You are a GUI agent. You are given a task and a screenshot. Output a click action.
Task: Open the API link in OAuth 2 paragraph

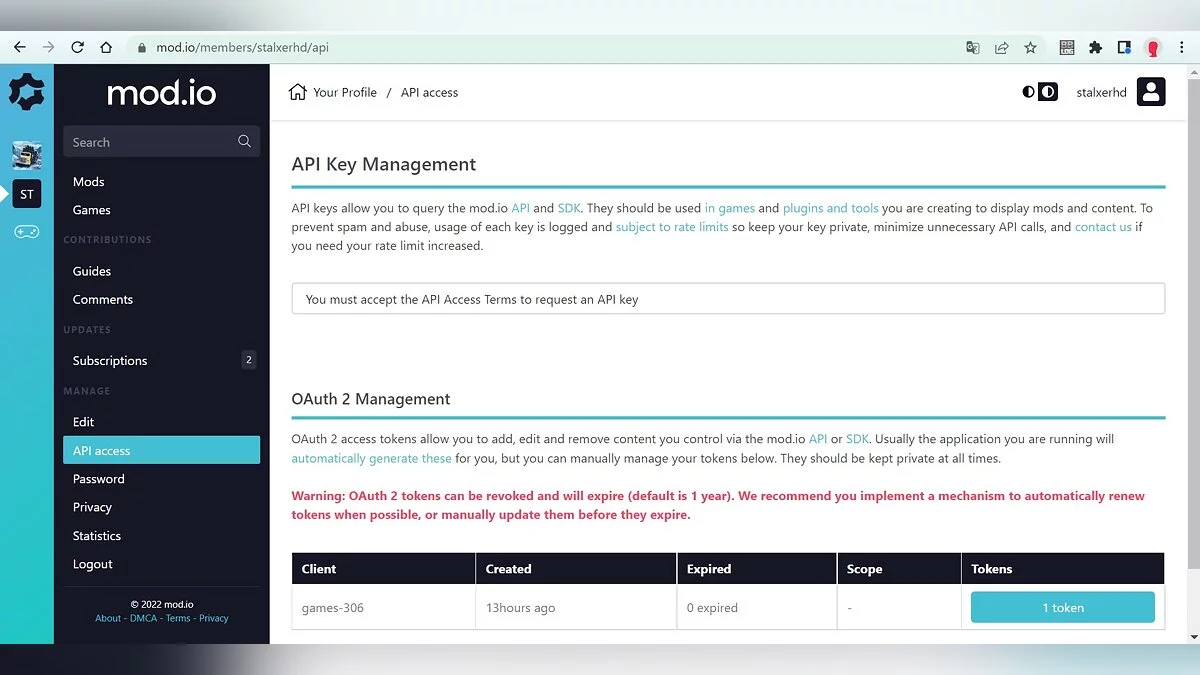pyautogui.click(x=818, y=439)
